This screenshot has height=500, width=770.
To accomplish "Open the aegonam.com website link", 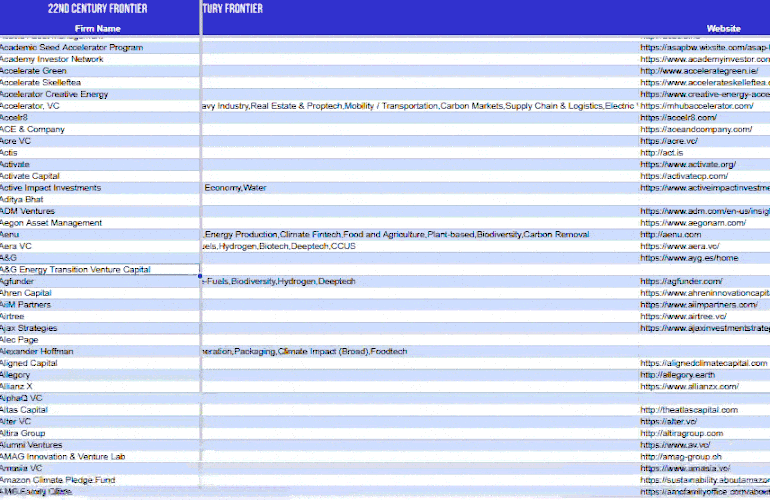I will 693,223.
